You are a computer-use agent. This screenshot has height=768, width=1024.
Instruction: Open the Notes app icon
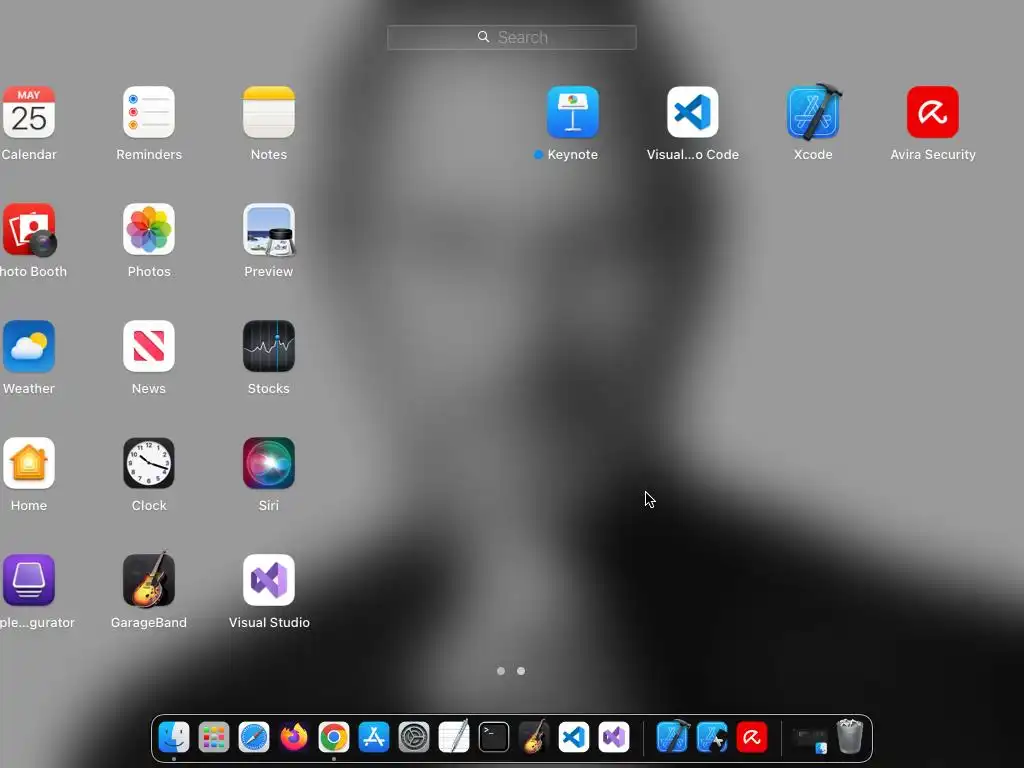click(x=269, y=112)
